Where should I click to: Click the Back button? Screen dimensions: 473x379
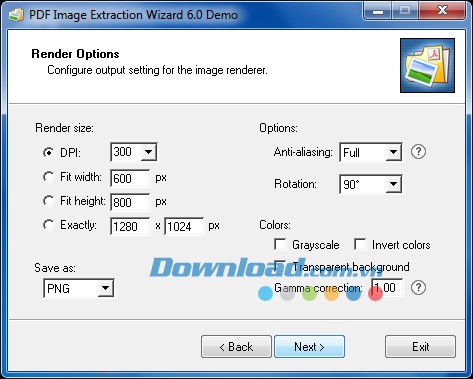pyautogui.click(x=236, y=347)
